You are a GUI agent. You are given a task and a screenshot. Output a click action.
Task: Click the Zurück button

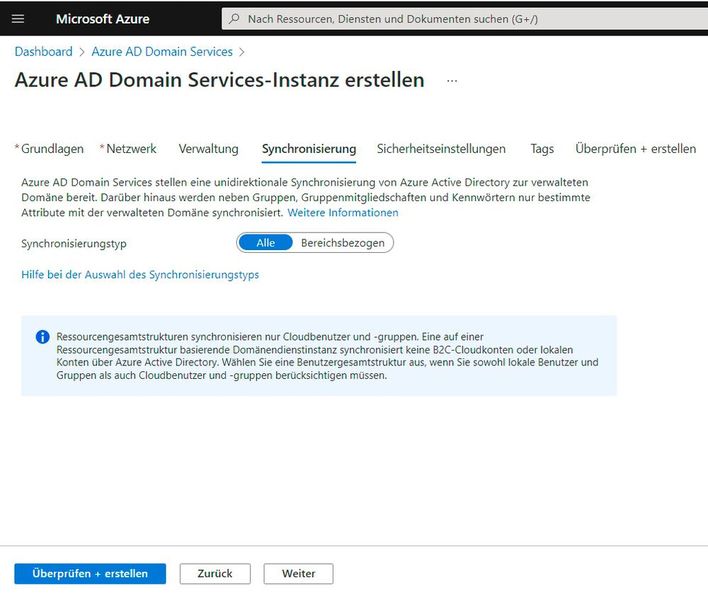215,573
